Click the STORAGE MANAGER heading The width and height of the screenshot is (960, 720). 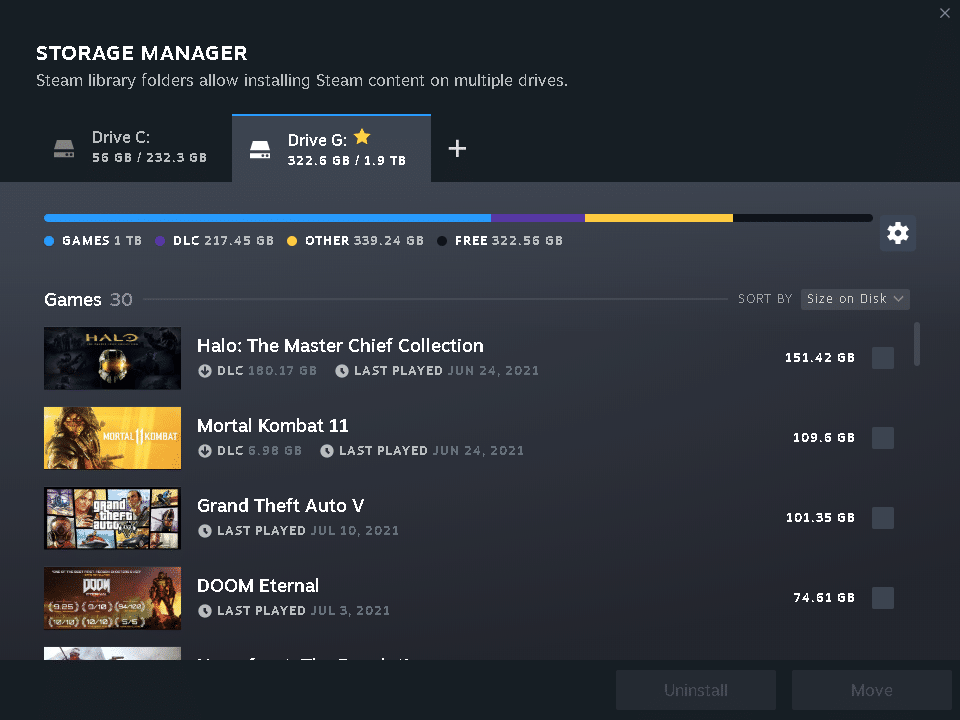141,53
